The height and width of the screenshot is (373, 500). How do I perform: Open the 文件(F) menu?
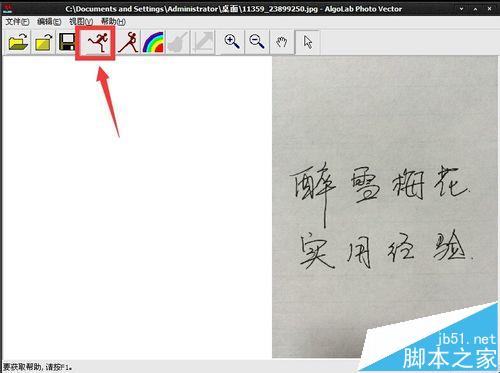[x=17, y=22]
